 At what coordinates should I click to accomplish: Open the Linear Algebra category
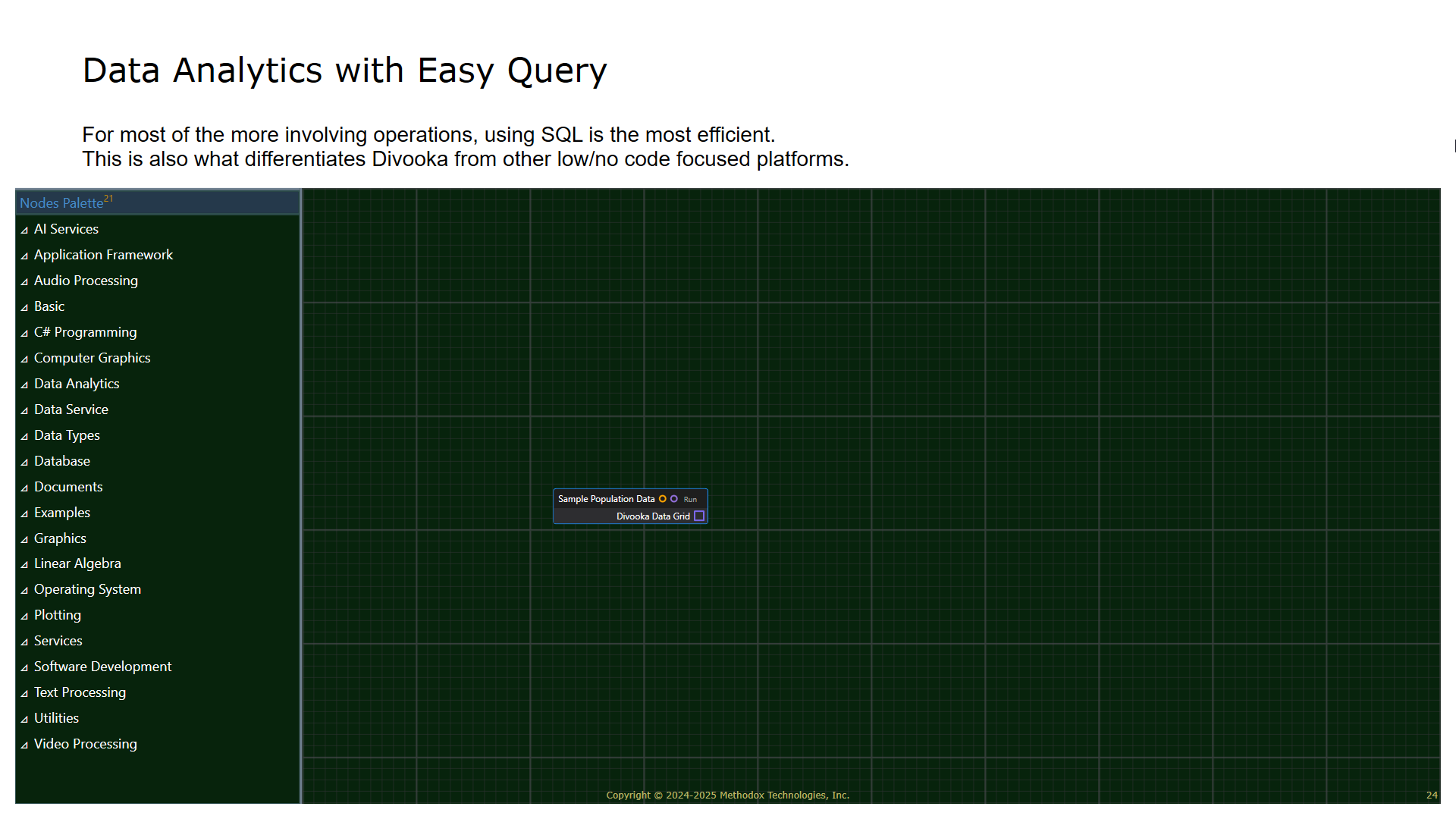click(77, 563)
